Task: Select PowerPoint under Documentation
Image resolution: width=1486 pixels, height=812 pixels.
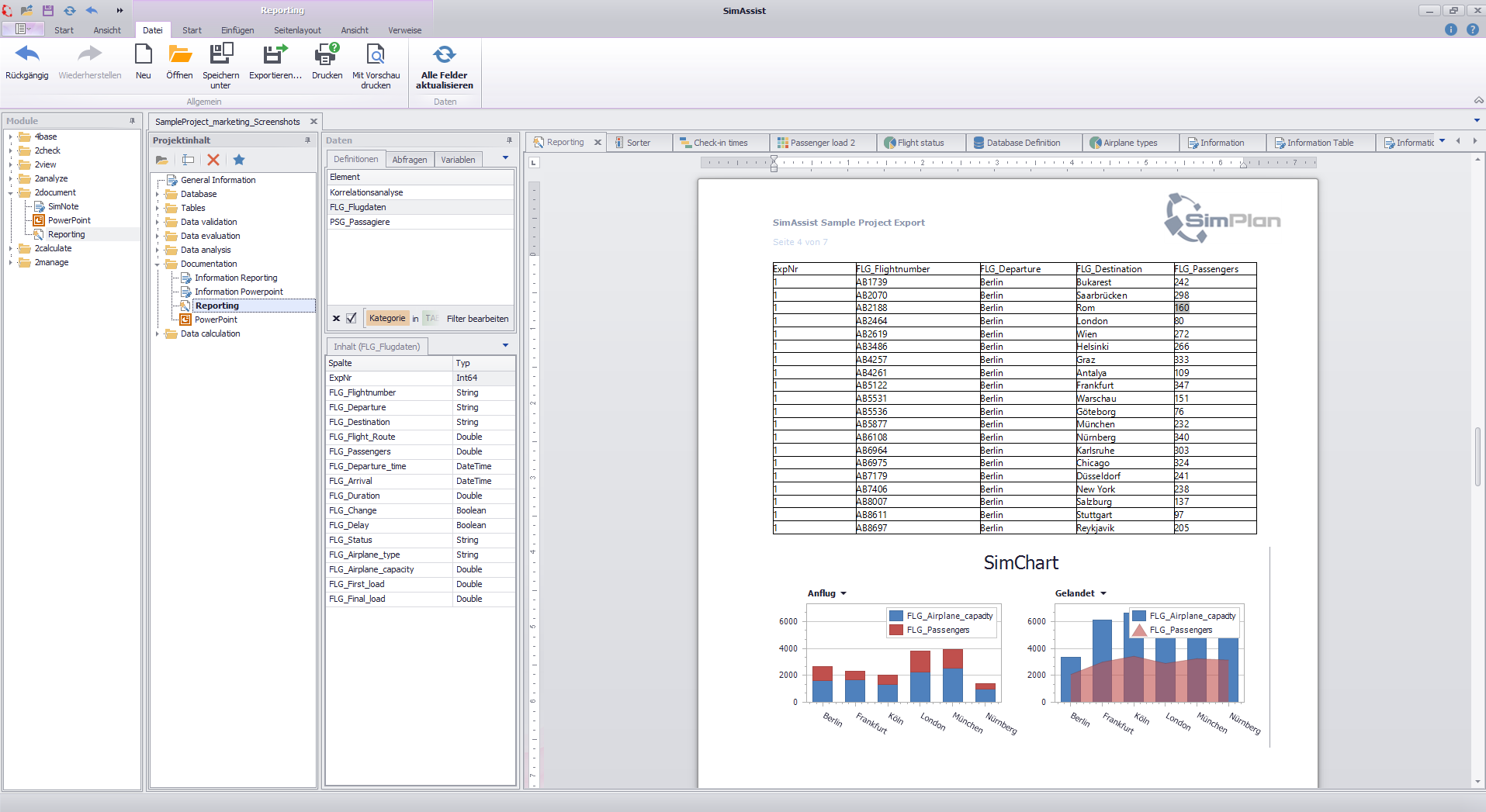Action: (216, 320)
